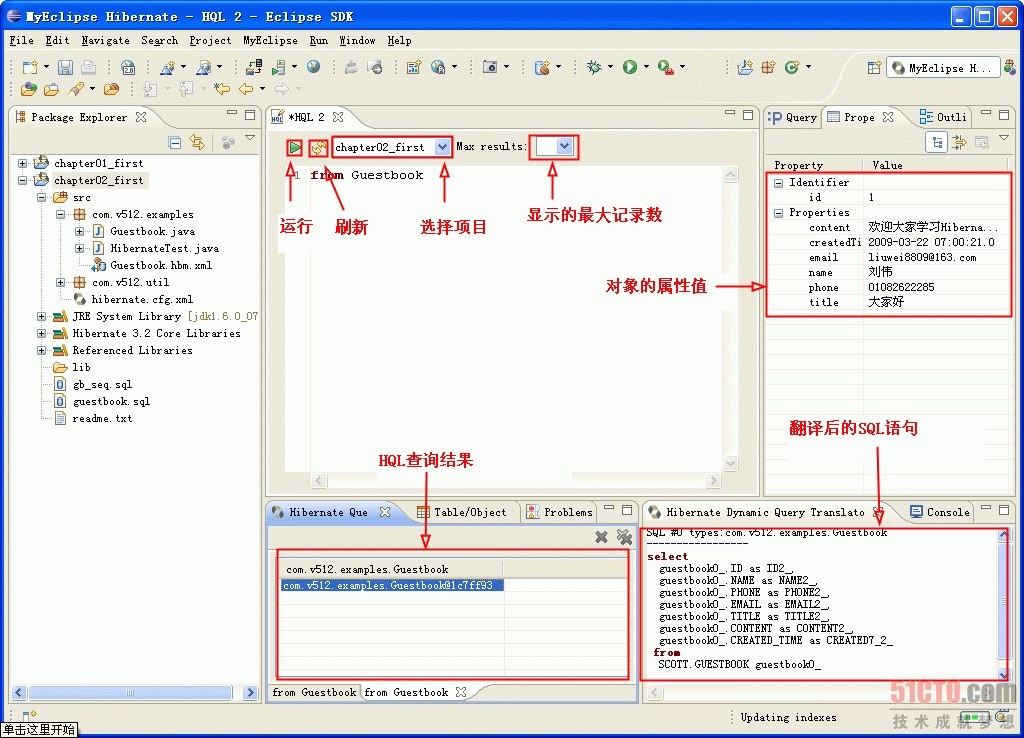This screenshot has height=738, width=1024.
Task: Expand HibernateTest.java node
Action: [79, 248]
